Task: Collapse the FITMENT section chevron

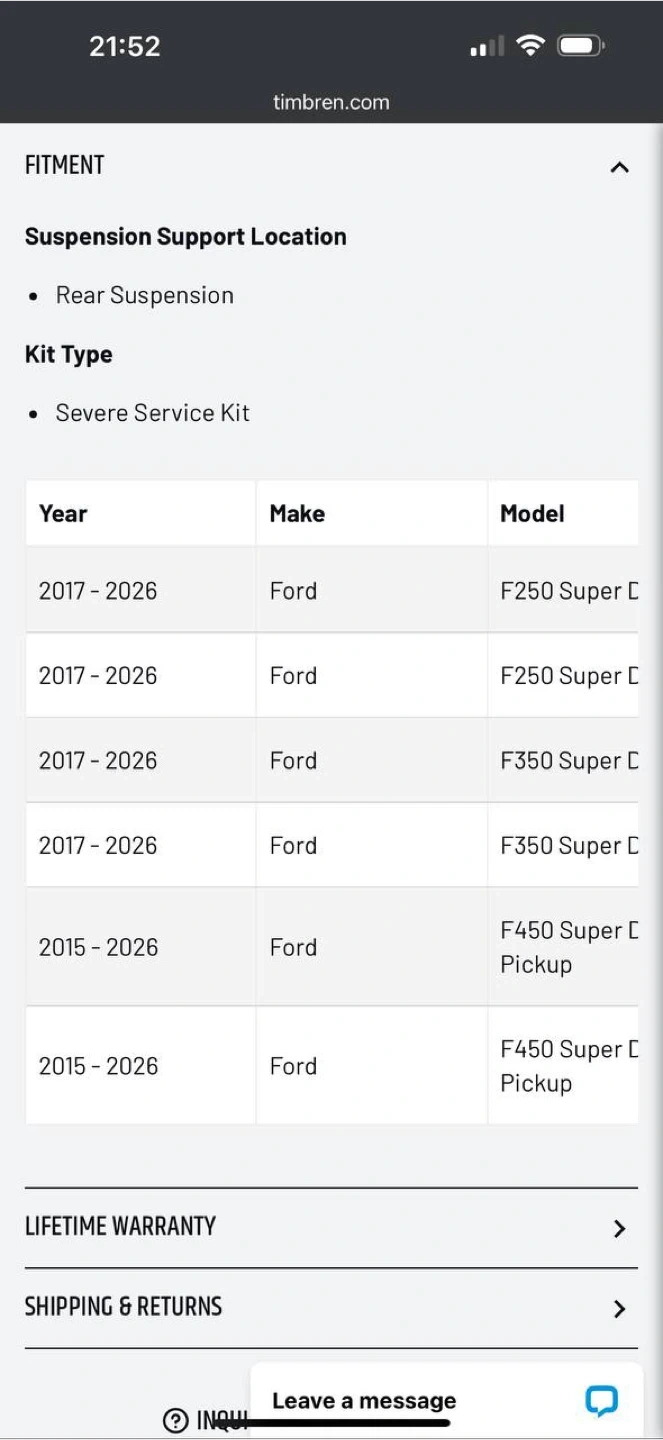Action: click(x=619, y=167)
